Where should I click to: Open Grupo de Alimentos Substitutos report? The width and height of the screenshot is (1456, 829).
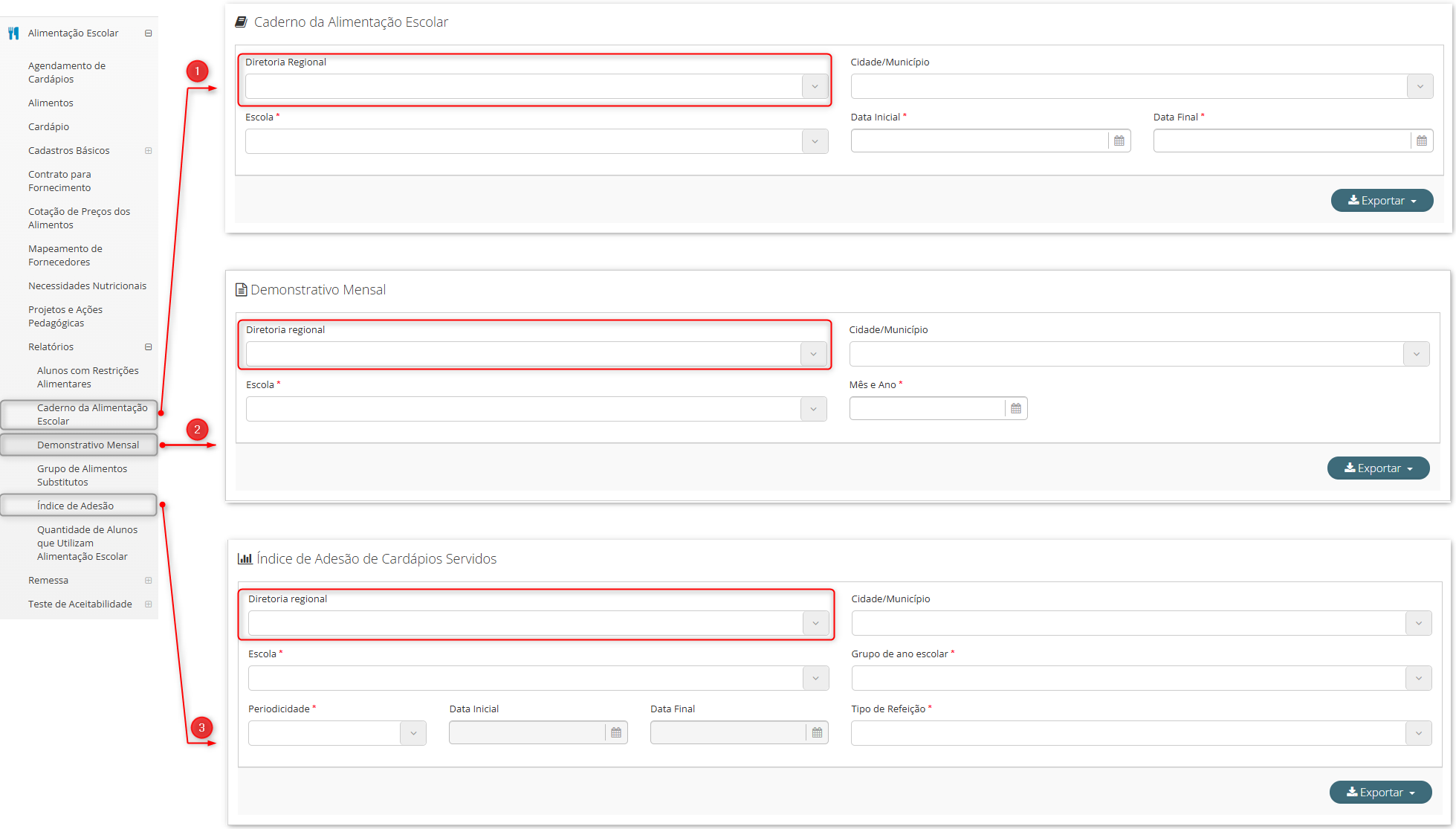(82, 475)
